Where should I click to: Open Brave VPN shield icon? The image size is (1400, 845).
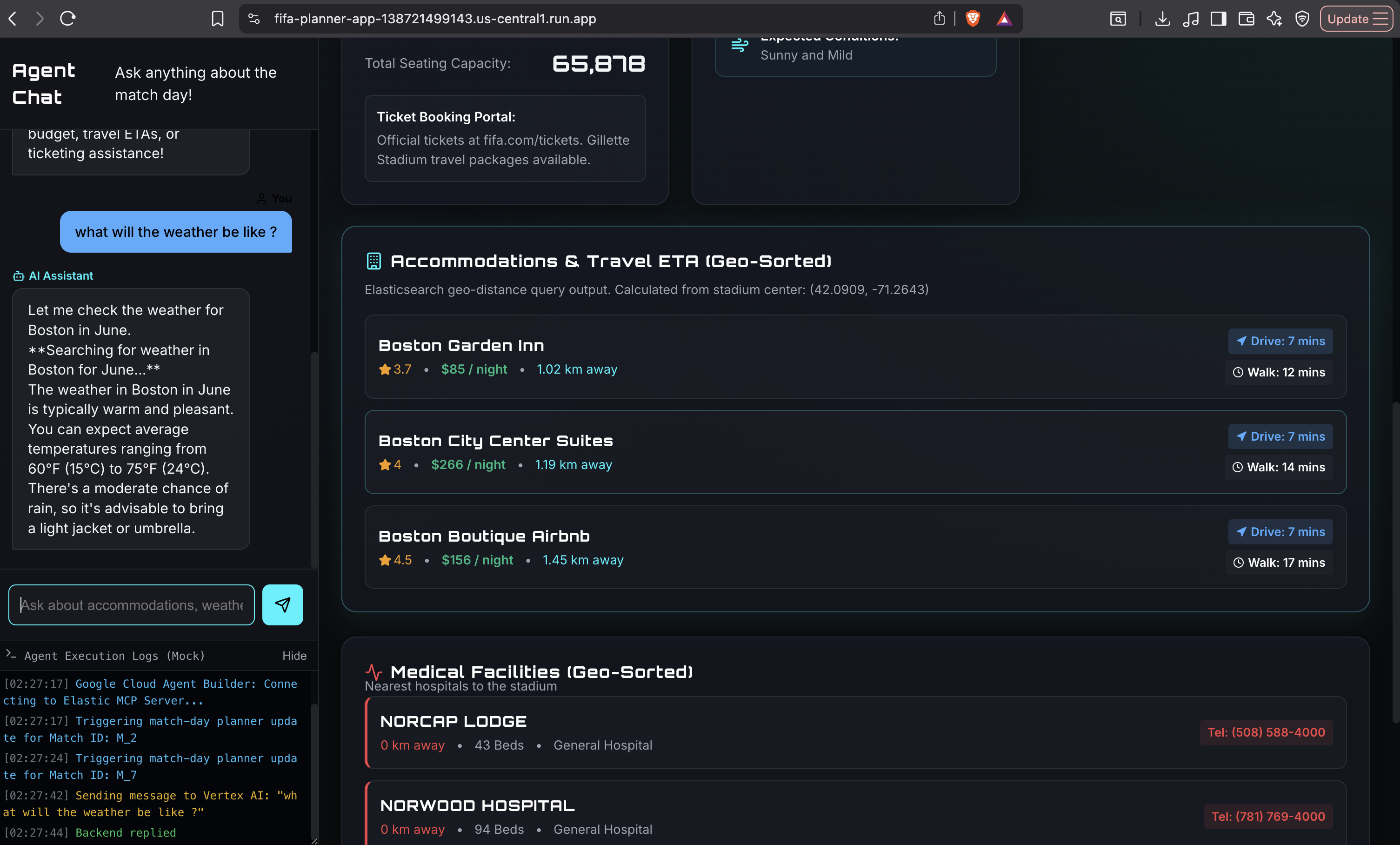(1302, 19)
